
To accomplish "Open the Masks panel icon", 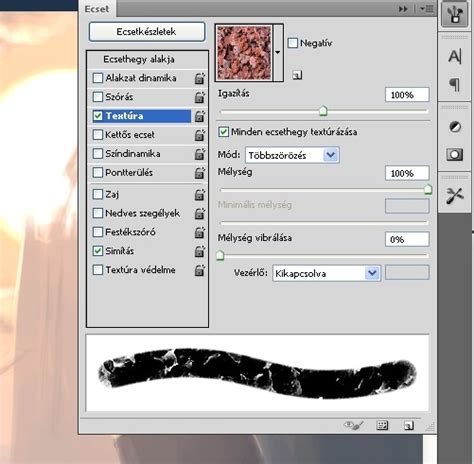I will [455, 154].
